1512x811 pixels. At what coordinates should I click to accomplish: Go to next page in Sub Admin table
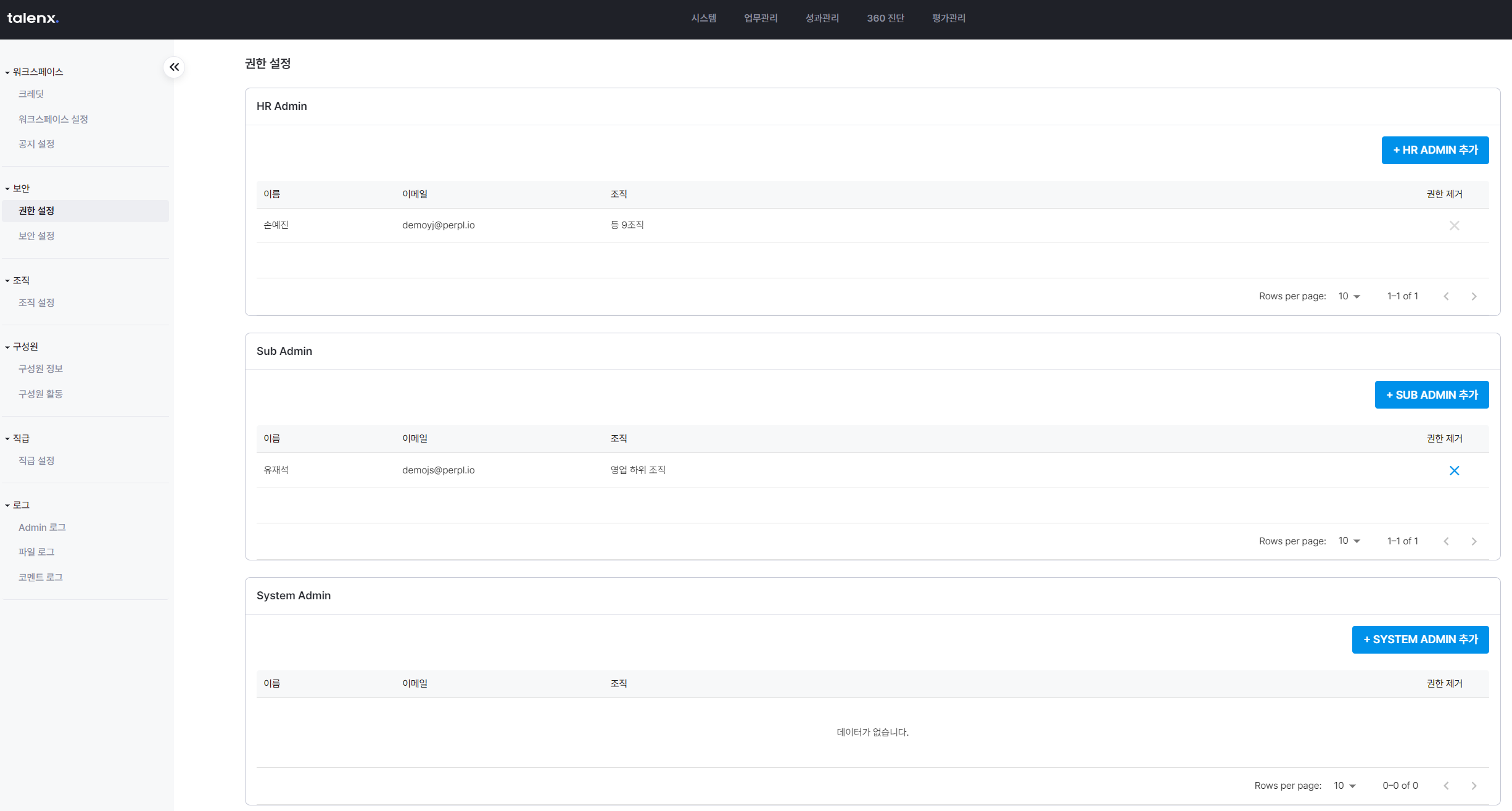[1474, 541]
